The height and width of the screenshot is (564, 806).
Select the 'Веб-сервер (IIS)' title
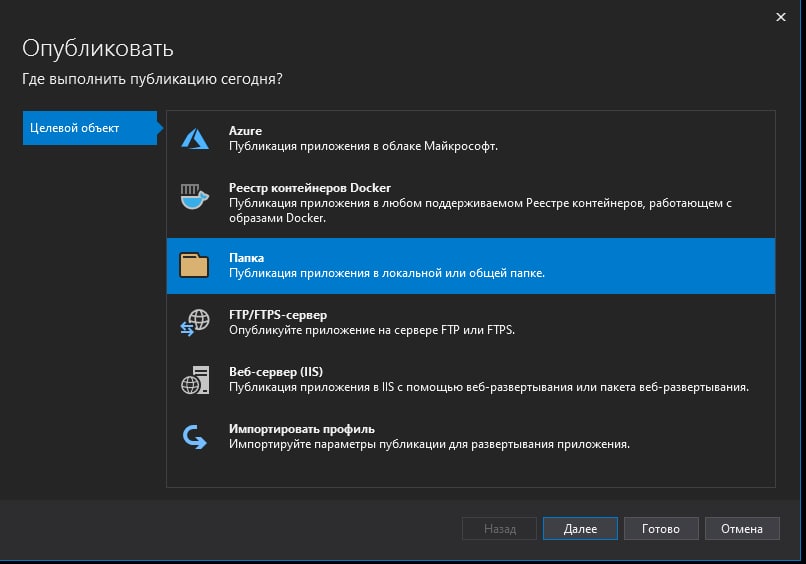(276, 372)
